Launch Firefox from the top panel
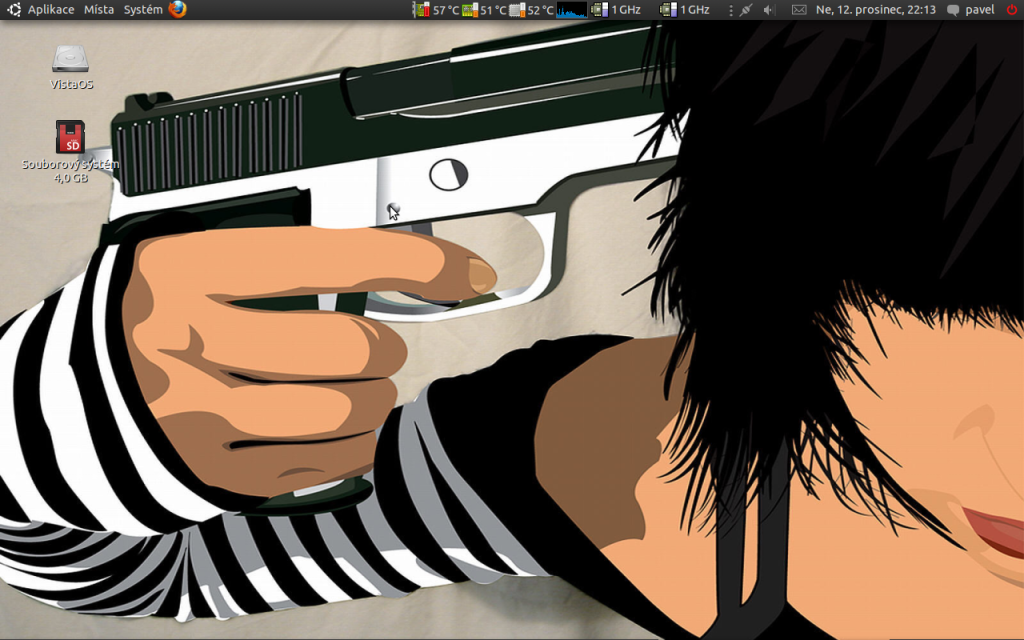1024x640 pixels. click(x=177, y=9)
